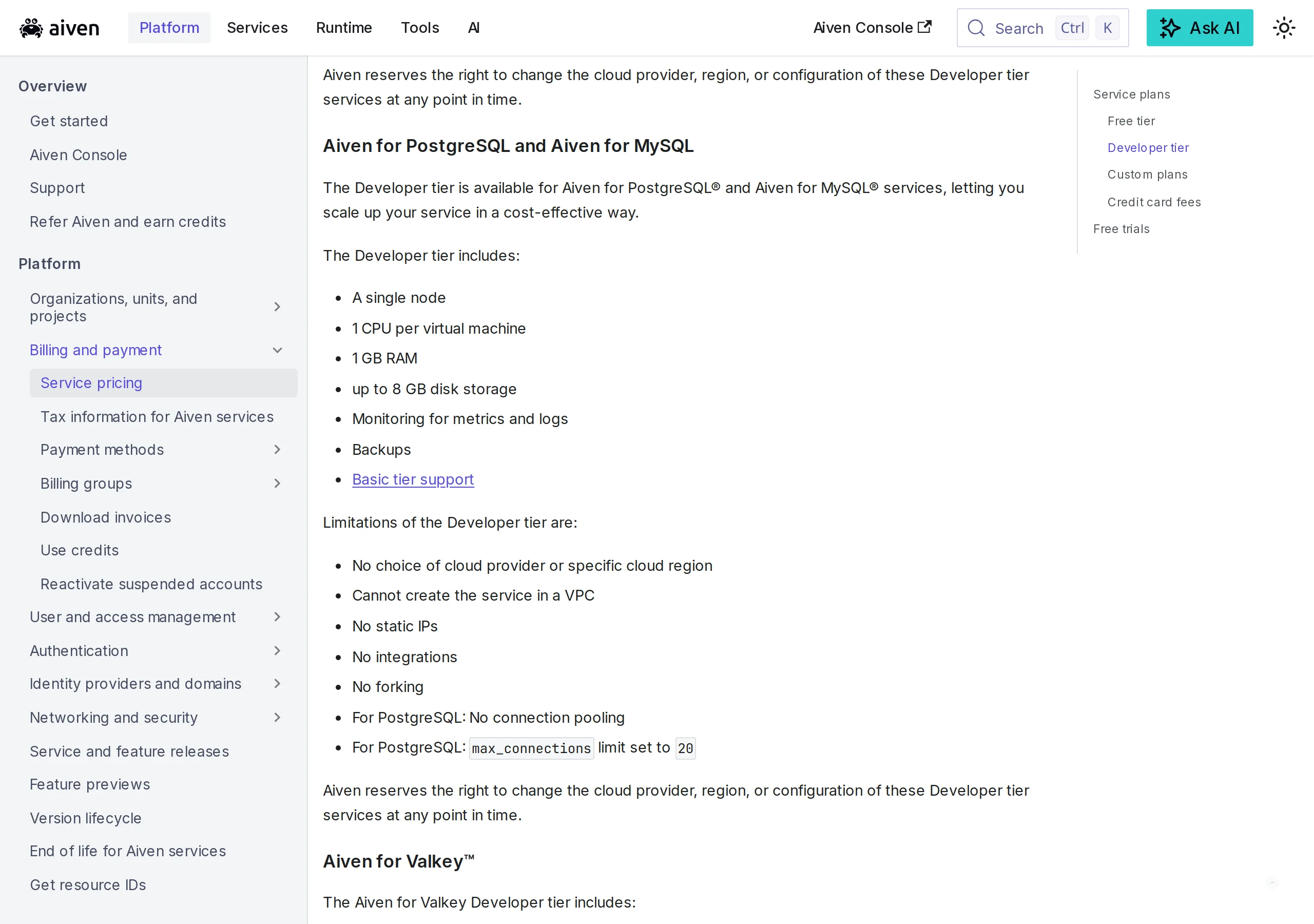
Task: Click the Aiven for Valkey heading
Action: (398, 861)
